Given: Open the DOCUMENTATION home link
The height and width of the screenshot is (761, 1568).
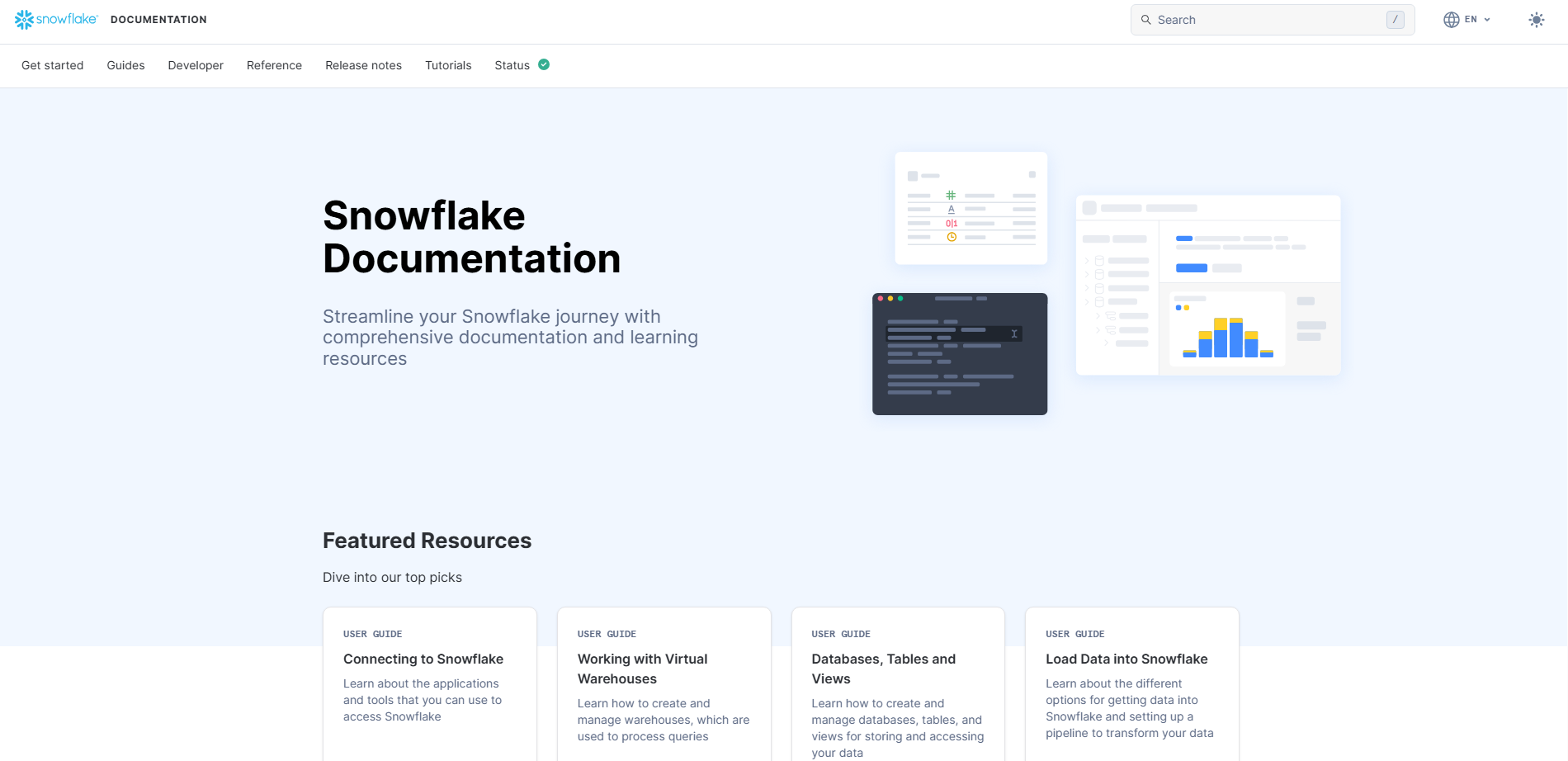Looking at the screenshot, I should click(158, 20).
